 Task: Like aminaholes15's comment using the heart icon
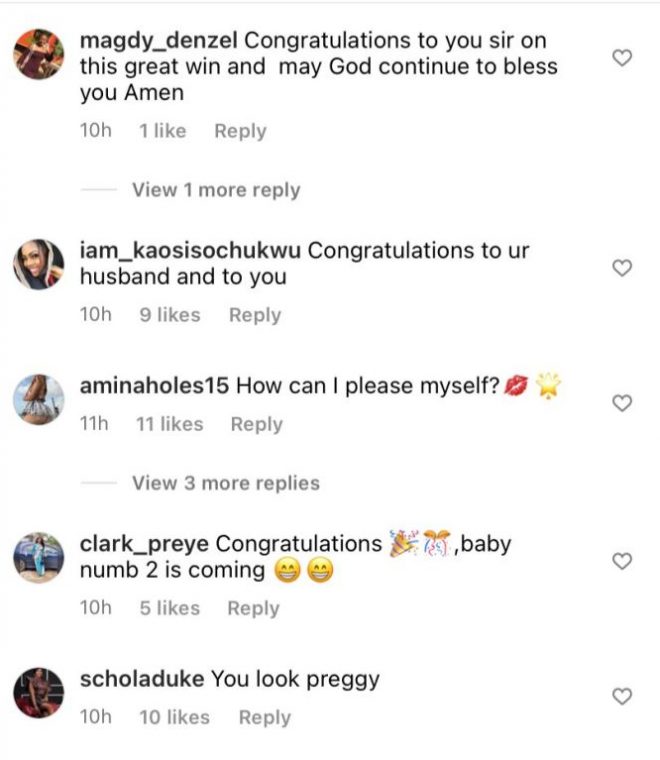pyautogui.click(x=622, y=403)
